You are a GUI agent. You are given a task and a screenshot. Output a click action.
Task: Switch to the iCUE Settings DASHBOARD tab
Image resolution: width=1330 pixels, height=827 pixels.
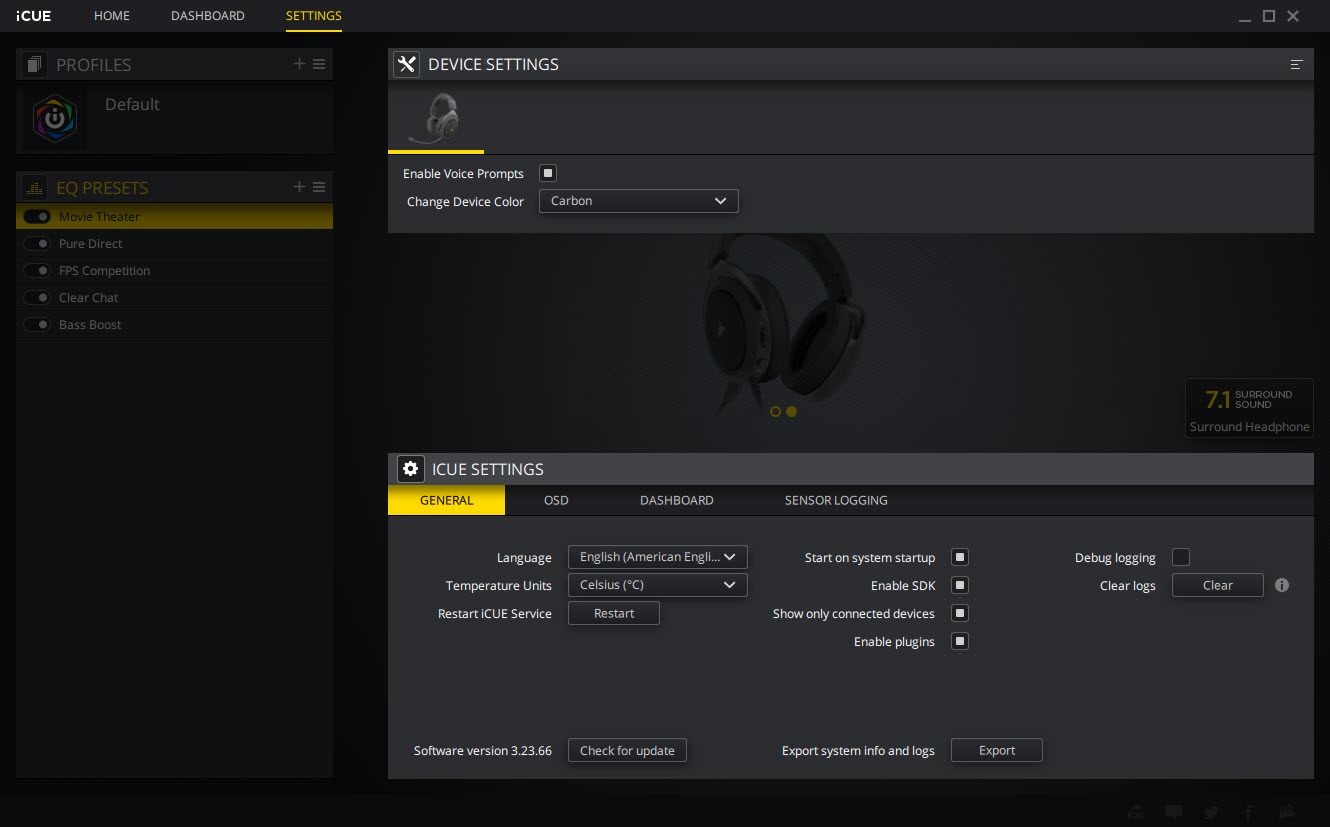tap(677, 500)
